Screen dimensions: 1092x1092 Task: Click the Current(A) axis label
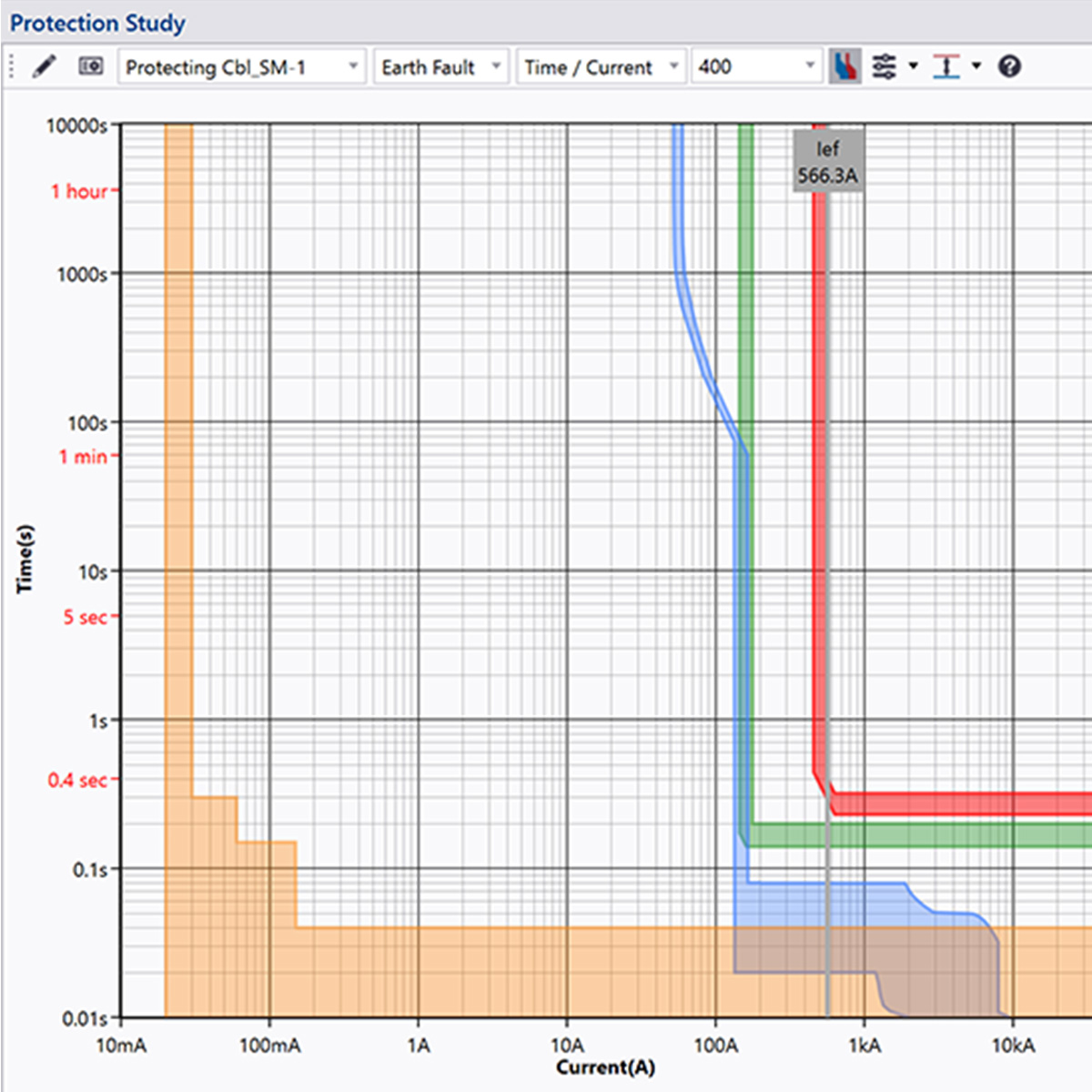click(x=605, y=1067)
